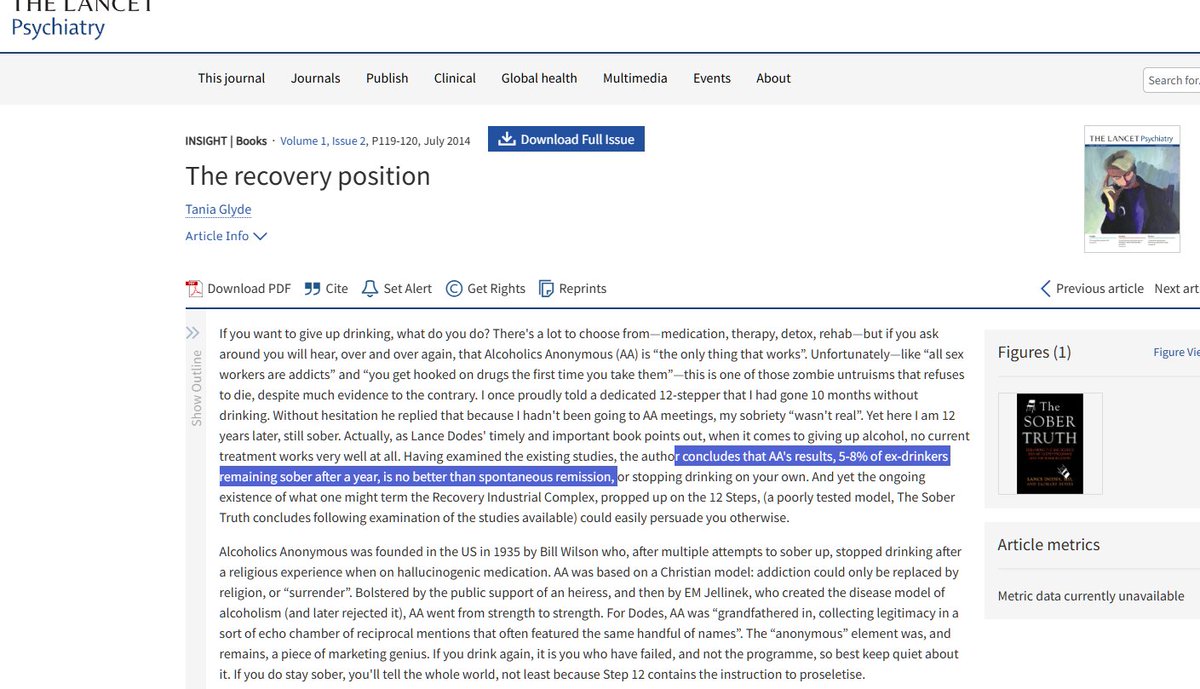Open the Volume 1, Issue 2 link

[324, 141]
